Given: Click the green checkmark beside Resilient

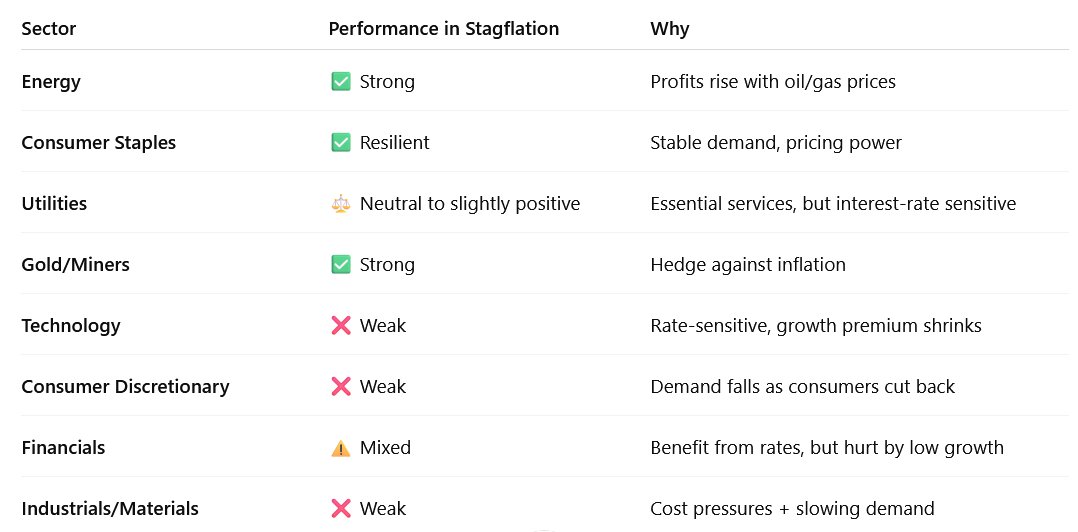Looking at the screenshot, I should coord(341,142).
